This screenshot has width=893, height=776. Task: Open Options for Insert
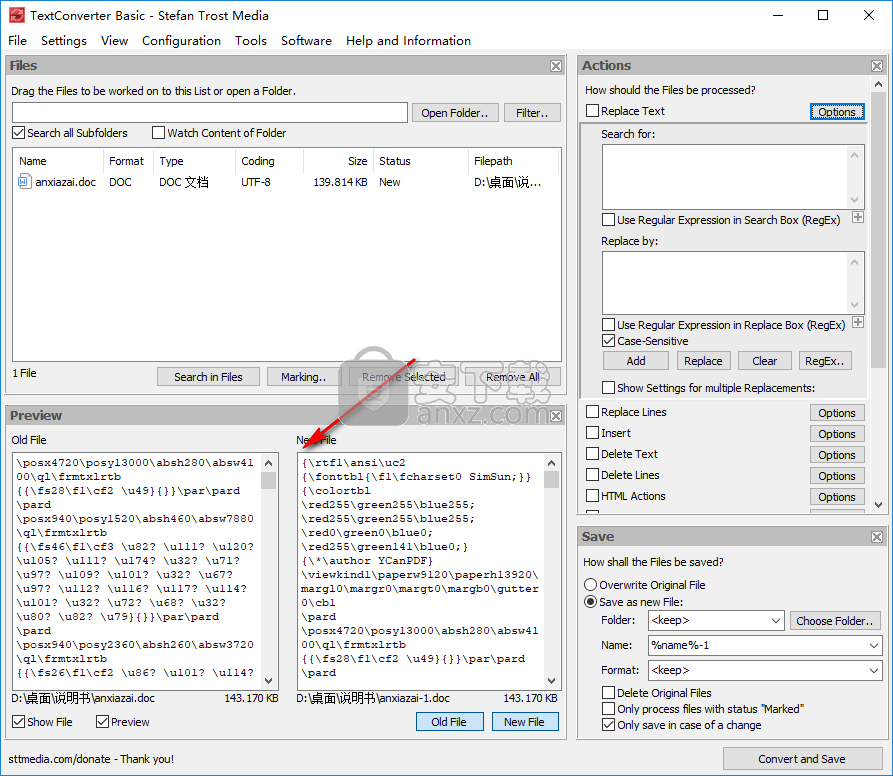[837, 434]
